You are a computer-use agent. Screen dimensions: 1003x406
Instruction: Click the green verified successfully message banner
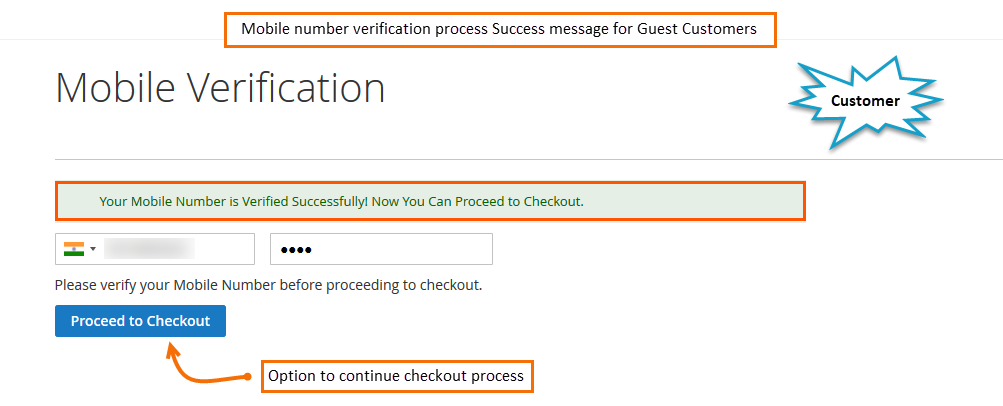(429, 201)
